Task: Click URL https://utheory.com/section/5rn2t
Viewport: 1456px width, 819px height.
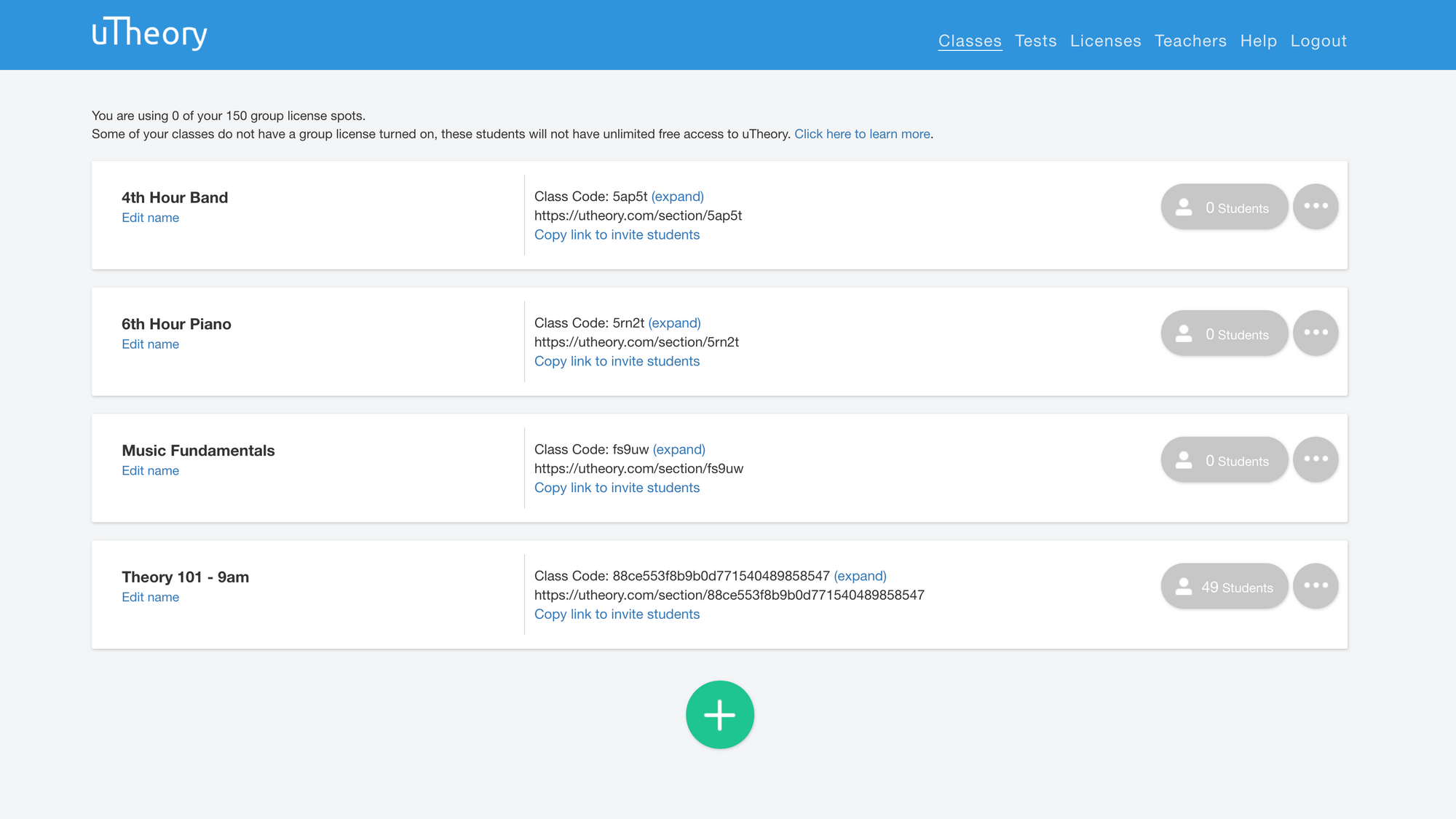Action: pos(636,342)
